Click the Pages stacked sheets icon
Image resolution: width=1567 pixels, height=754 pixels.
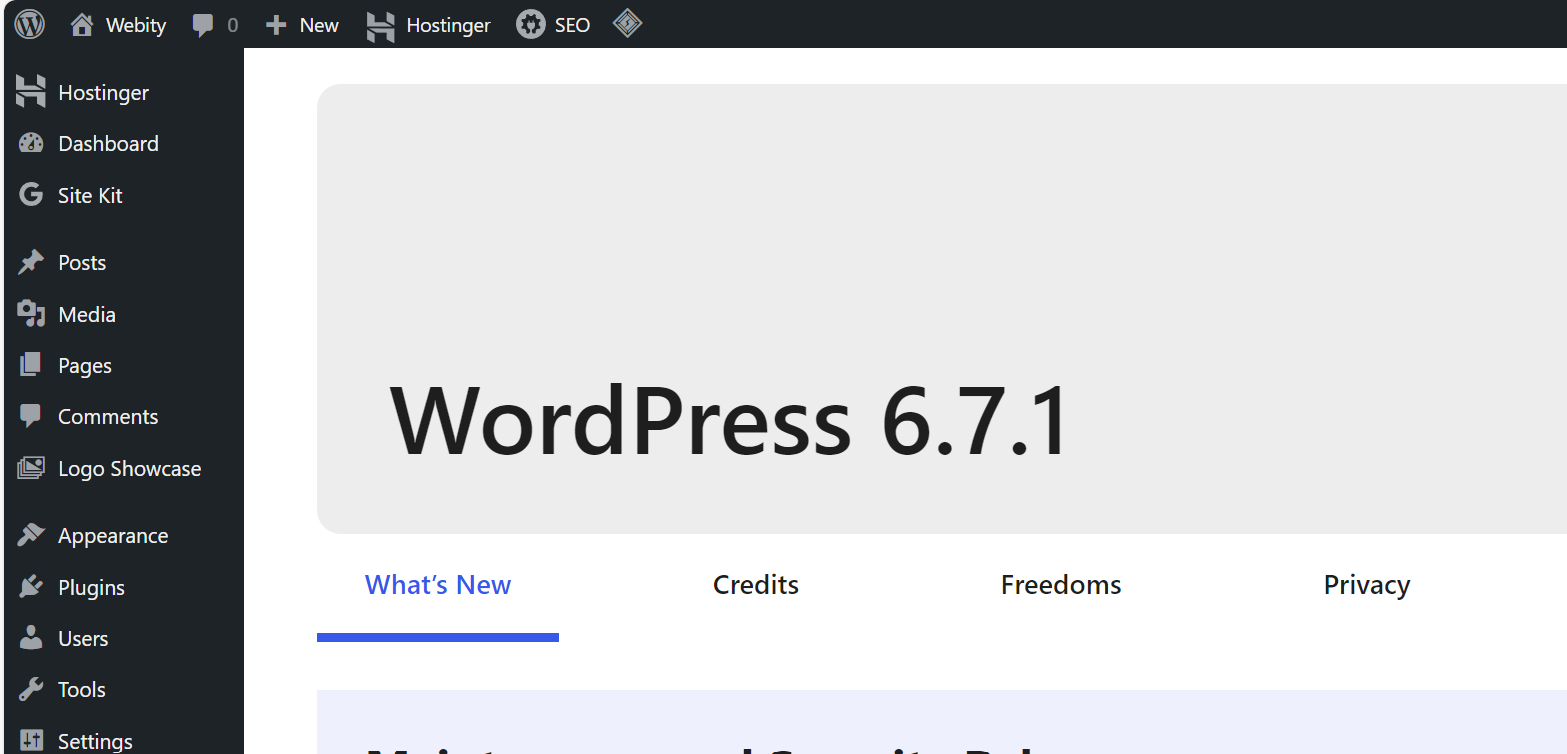[31, 365]
